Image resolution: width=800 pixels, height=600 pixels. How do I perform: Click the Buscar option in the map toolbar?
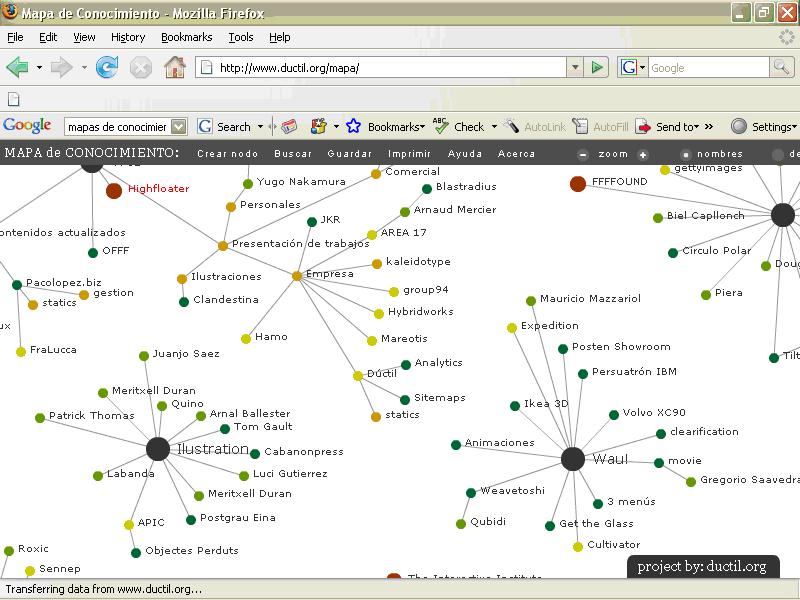(293, 154)
